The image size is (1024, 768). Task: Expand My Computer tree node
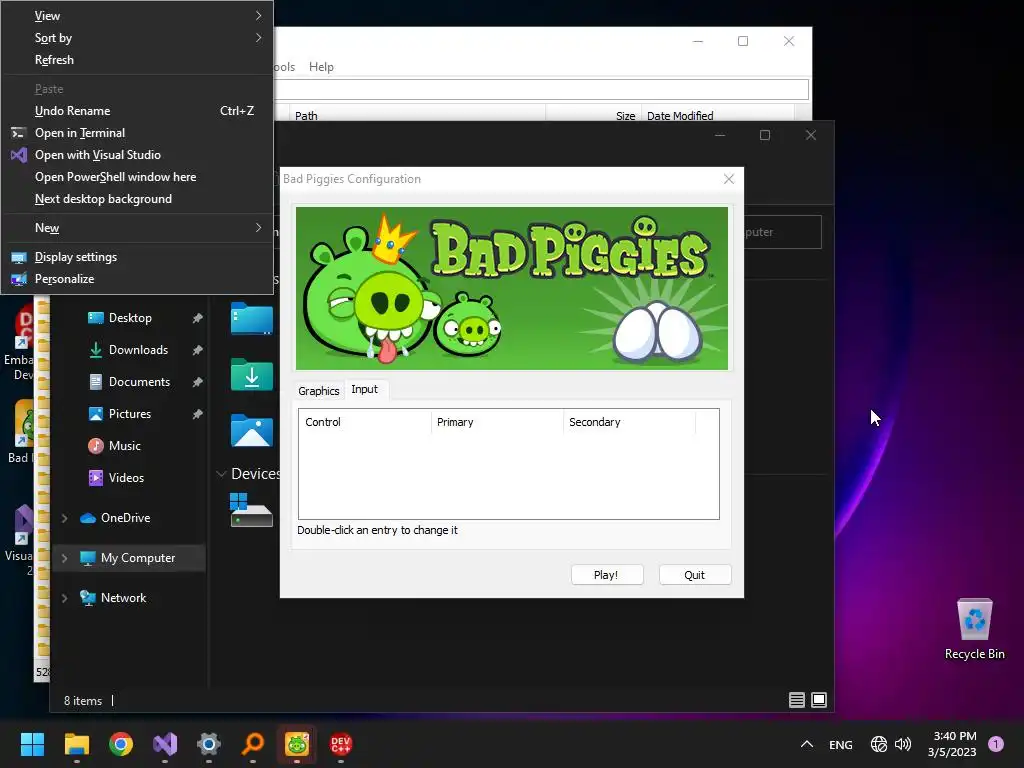click(64, 558)
